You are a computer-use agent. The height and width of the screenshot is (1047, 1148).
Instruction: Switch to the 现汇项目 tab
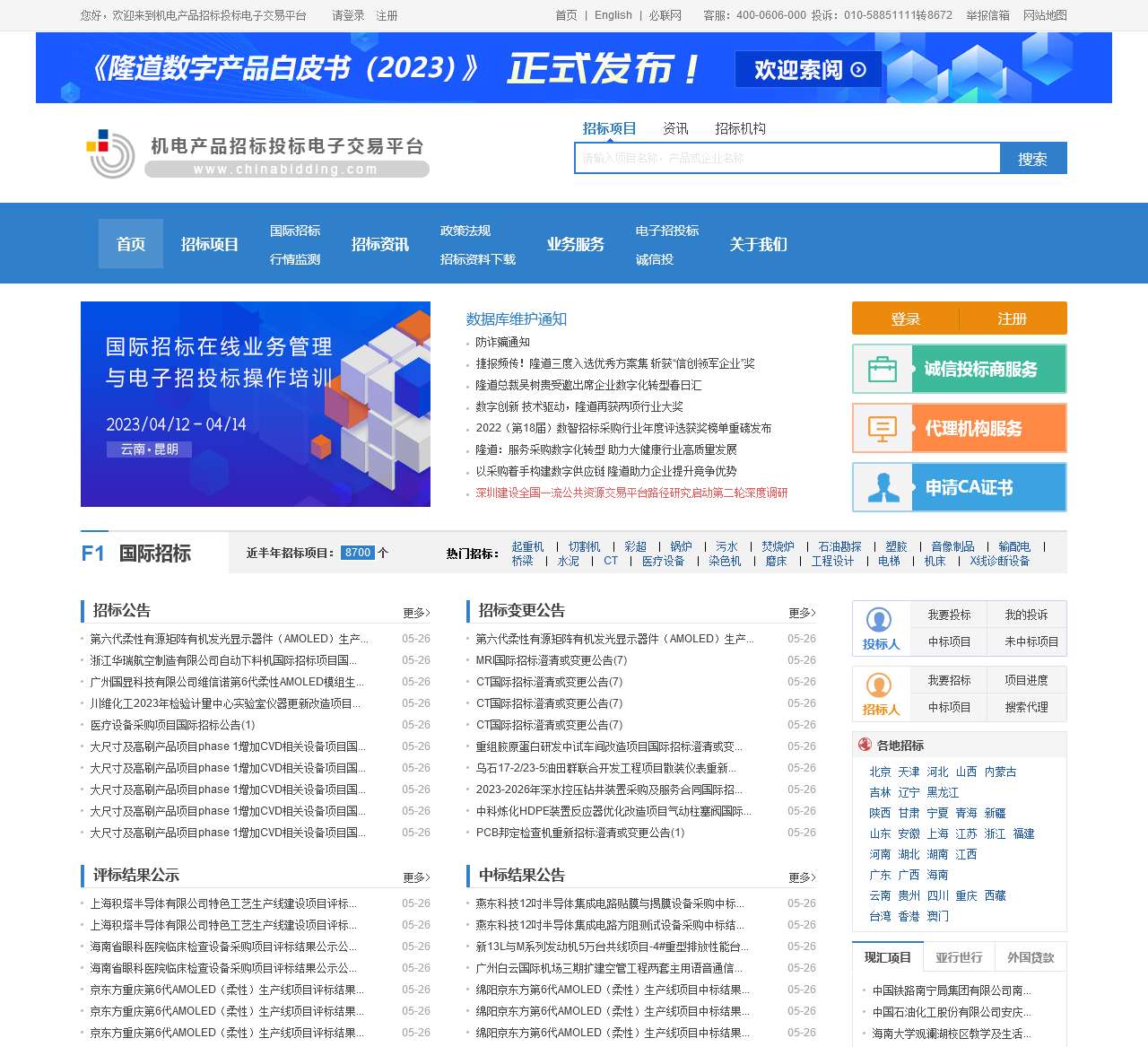coord(888,957)
